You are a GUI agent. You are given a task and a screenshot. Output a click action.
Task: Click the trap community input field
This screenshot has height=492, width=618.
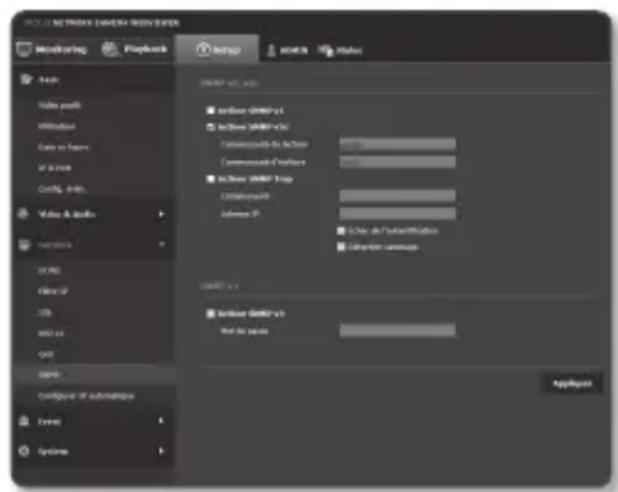coord(397,196)
